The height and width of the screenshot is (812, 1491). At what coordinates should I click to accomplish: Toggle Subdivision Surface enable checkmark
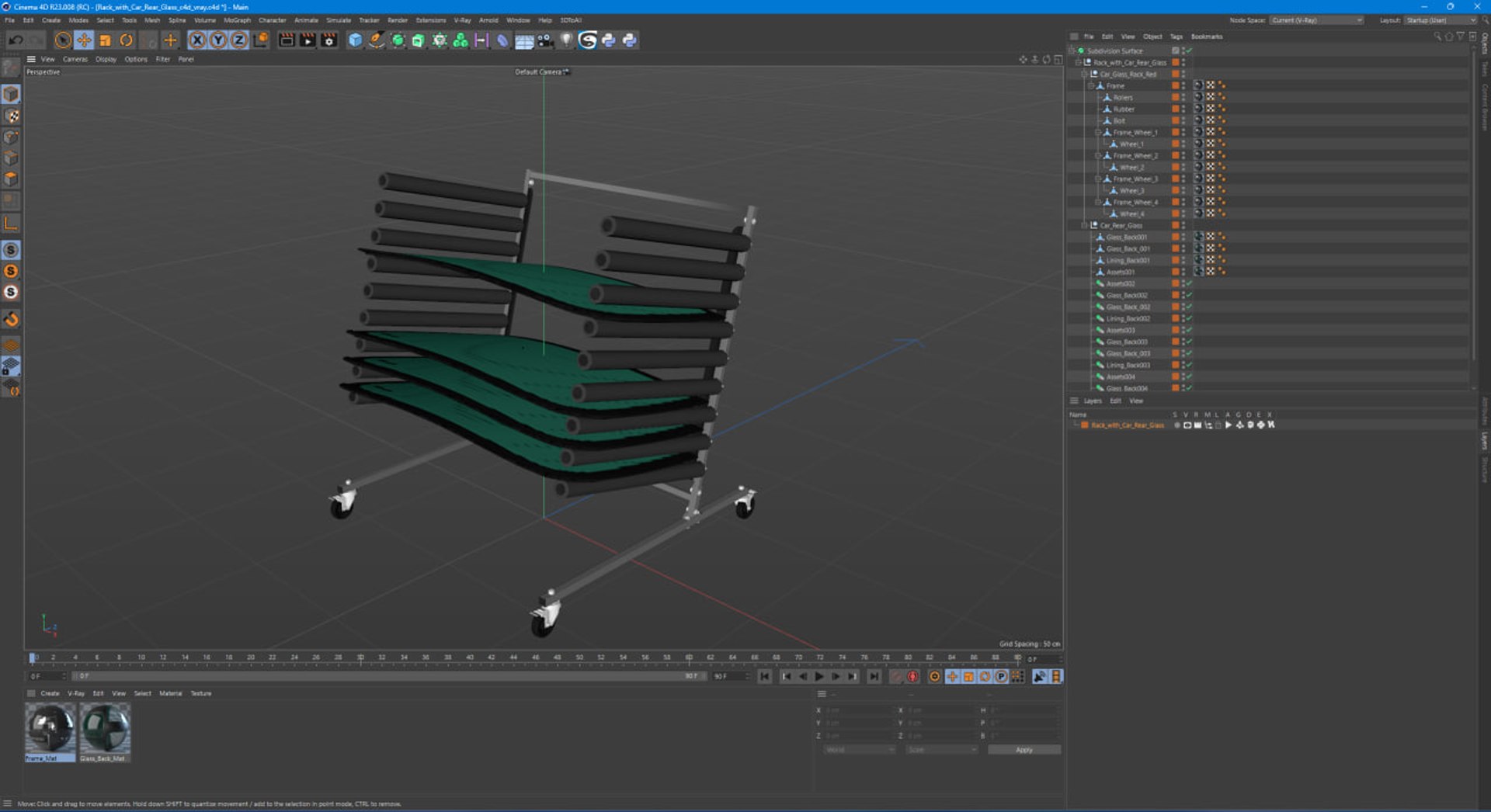pos(1189,50)
